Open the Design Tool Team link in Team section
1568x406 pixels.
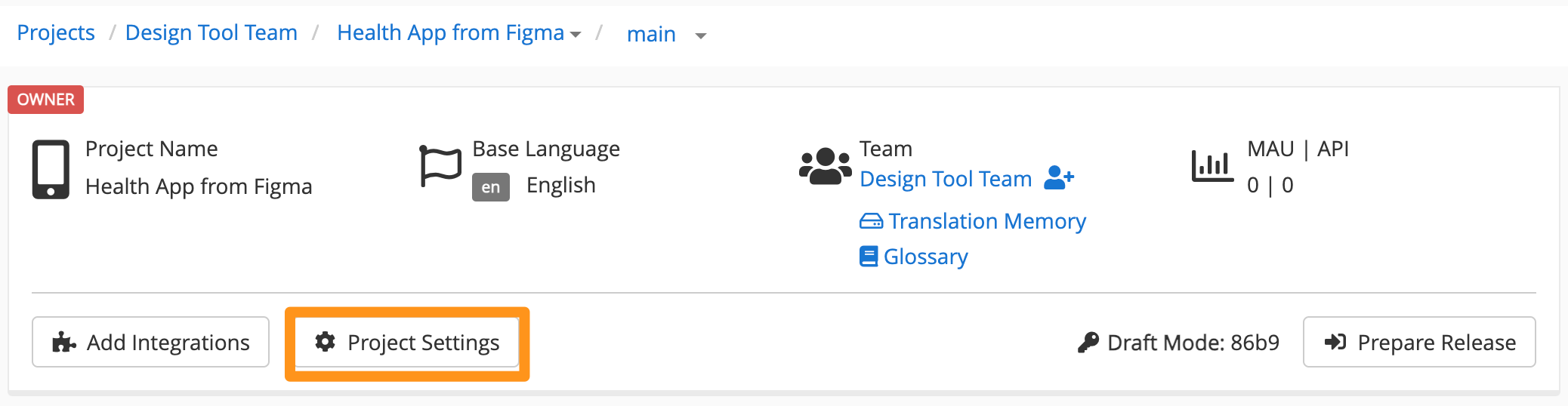[x=946, y=179]
